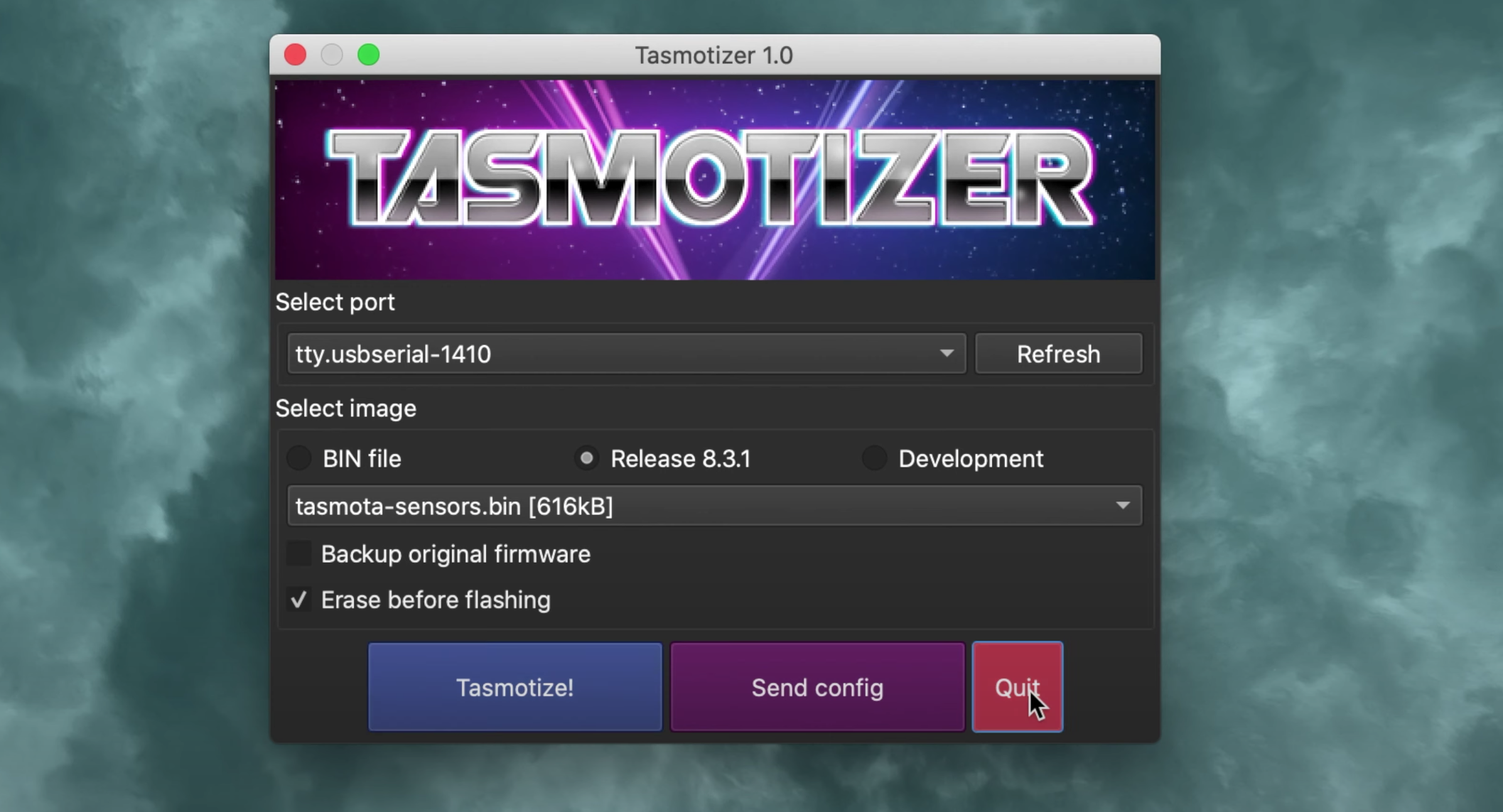
Task: Maximize the window with the green button
Action: point(368,54)
